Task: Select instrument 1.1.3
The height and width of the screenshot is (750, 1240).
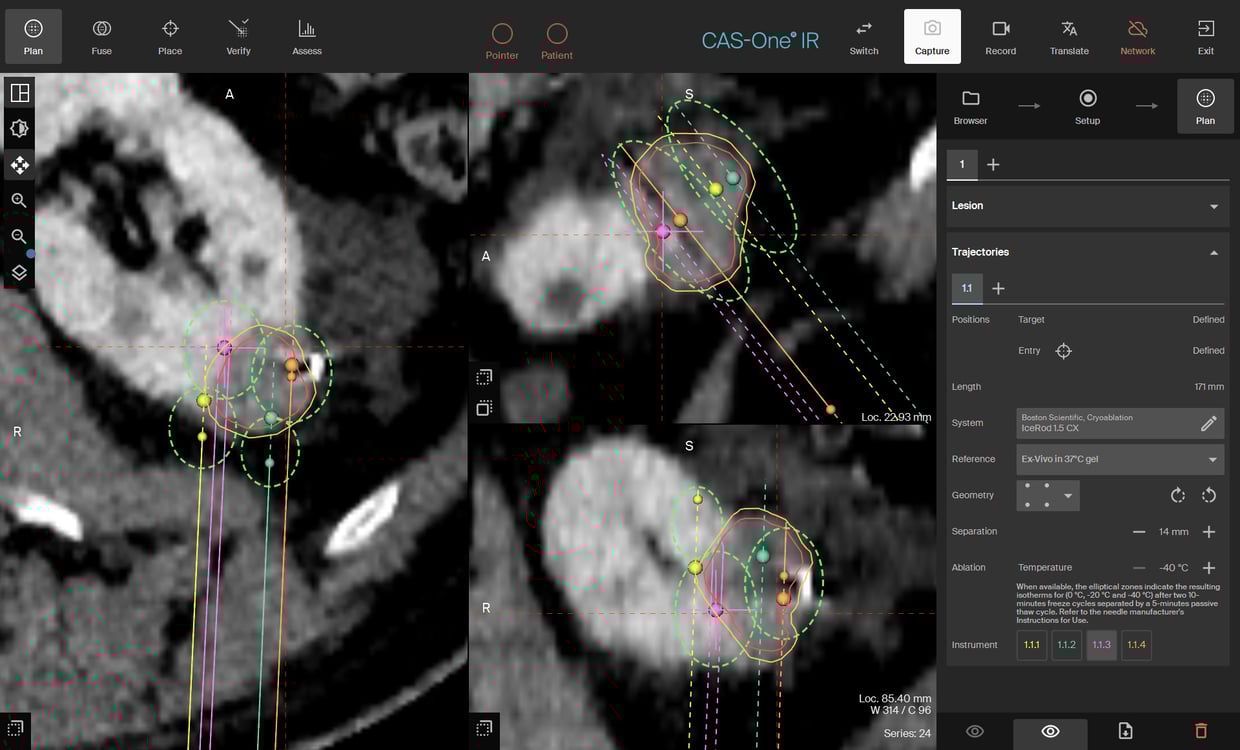Action: 1102,645
